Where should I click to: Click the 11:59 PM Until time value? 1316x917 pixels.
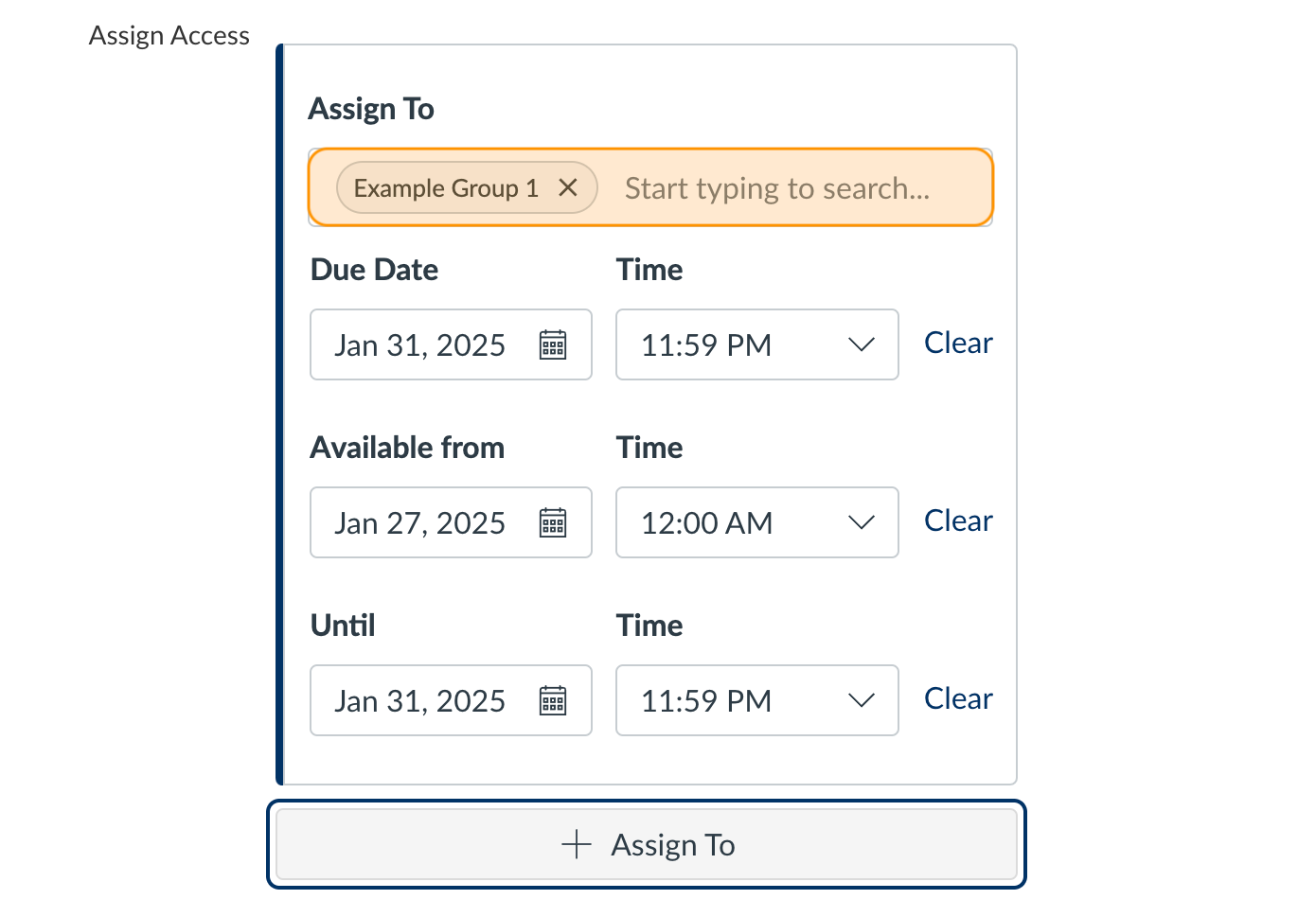[x=706, y=700]
